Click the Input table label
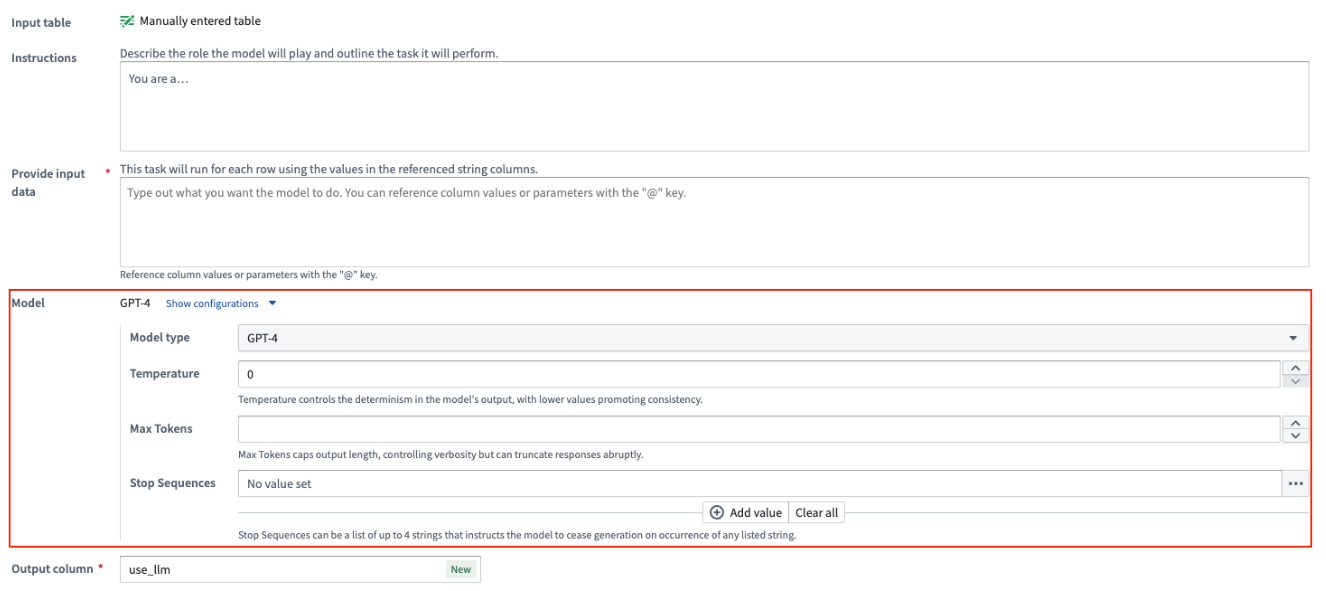 click(x=41, y=23)
